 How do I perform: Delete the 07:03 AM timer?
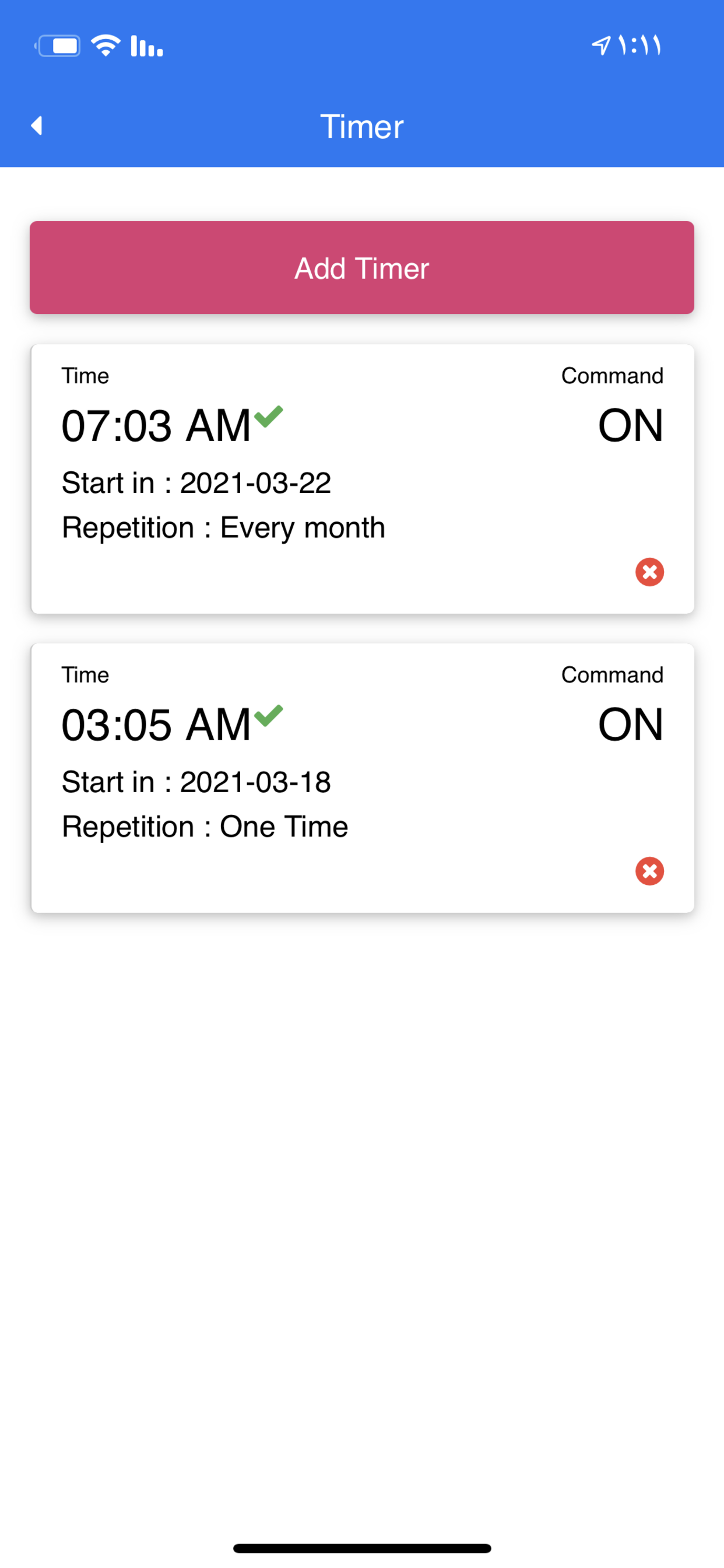coord(649,572)
